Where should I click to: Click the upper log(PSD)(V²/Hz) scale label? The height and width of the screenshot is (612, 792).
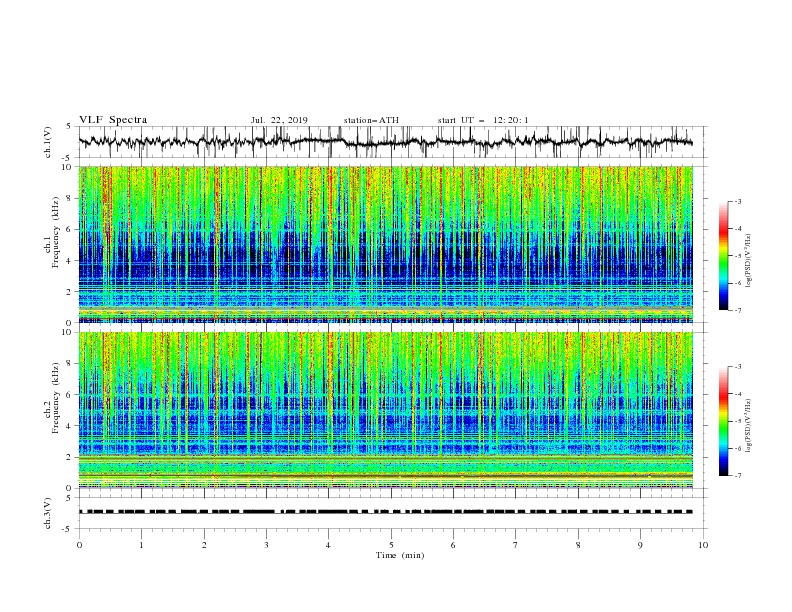(749, 261)
